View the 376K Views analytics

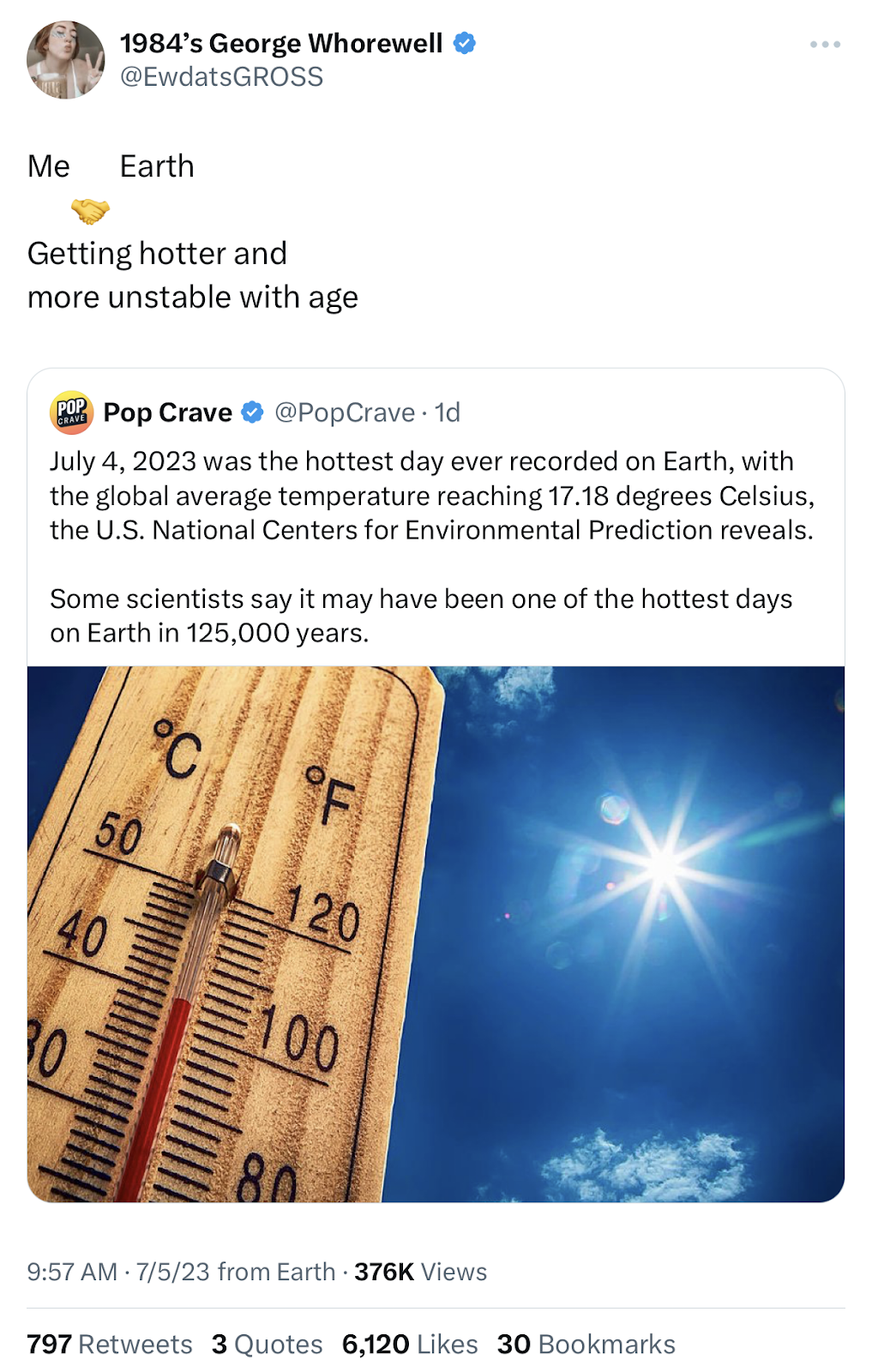coord(420,1272)
